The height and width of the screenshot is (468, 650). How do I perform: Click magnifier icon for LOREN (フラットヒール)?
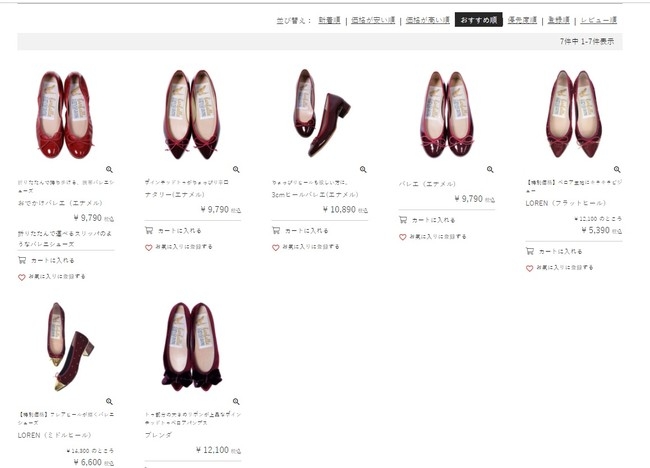(x=617, y=169)
